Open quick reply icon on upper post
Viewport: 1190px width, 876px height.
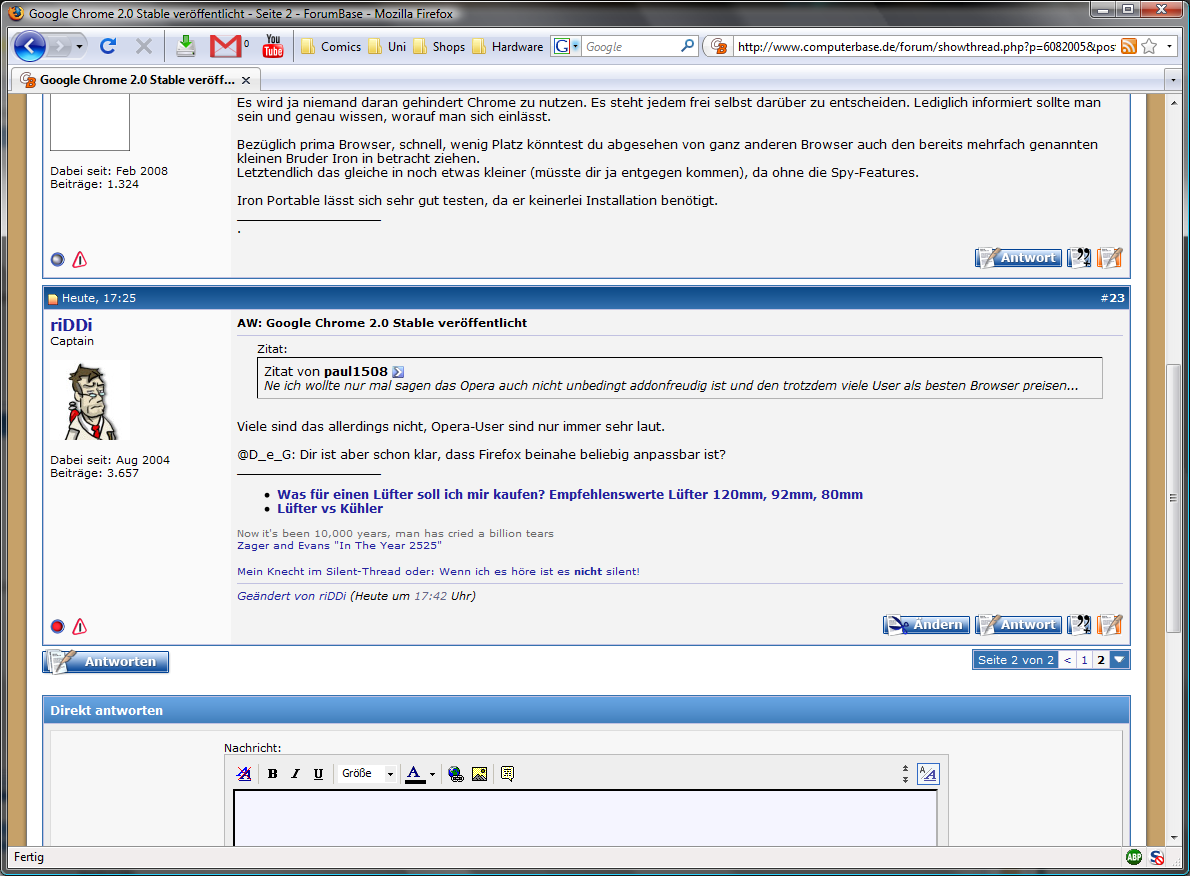(x=1110, y=258)
